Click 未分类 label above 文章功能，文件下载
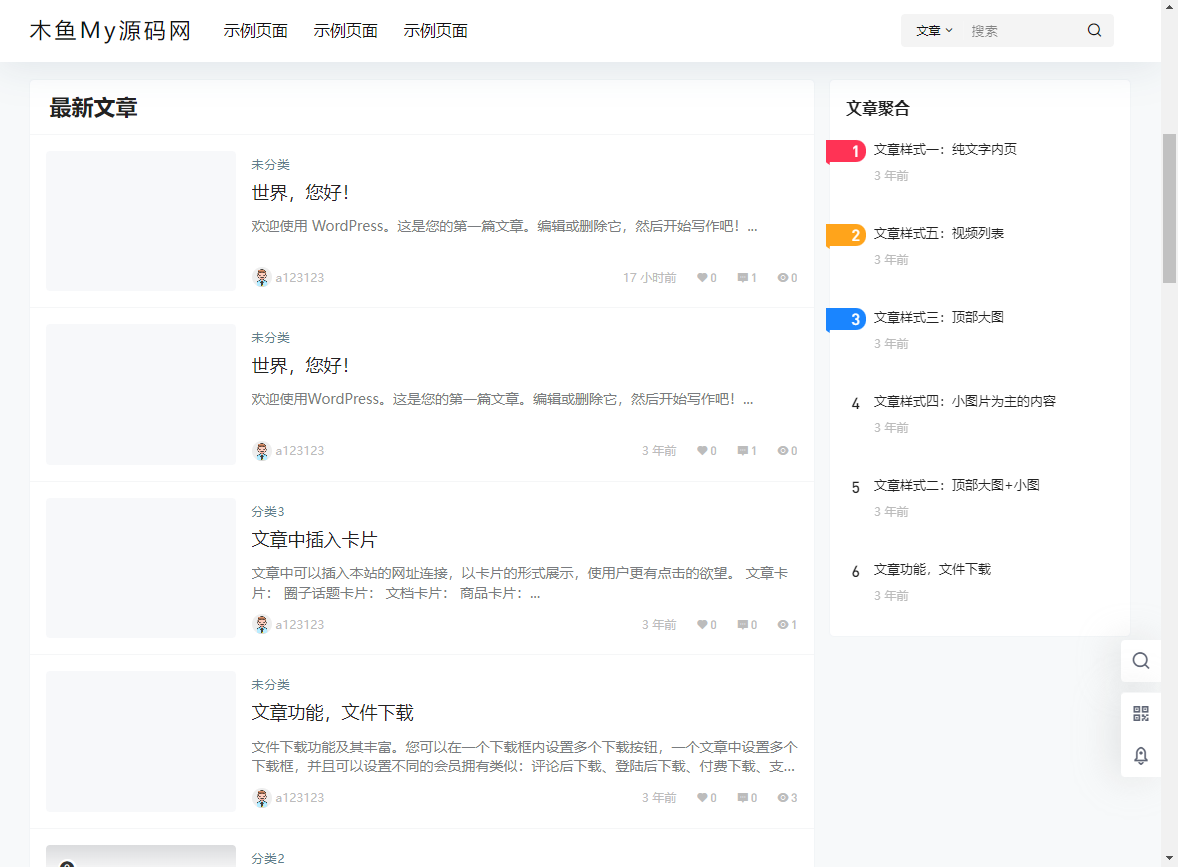The image size is (1178, 867). tap(270, 684)
